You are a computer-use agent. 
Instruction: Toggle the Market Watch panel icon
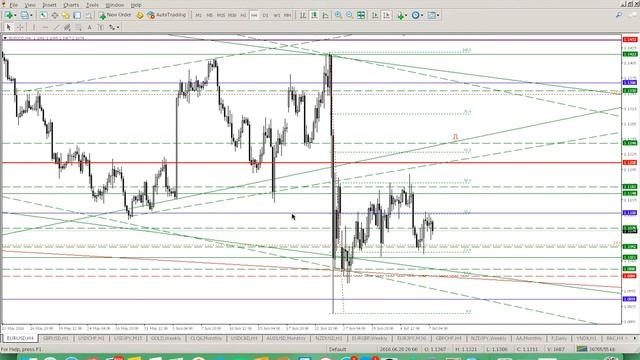[43, 15]
